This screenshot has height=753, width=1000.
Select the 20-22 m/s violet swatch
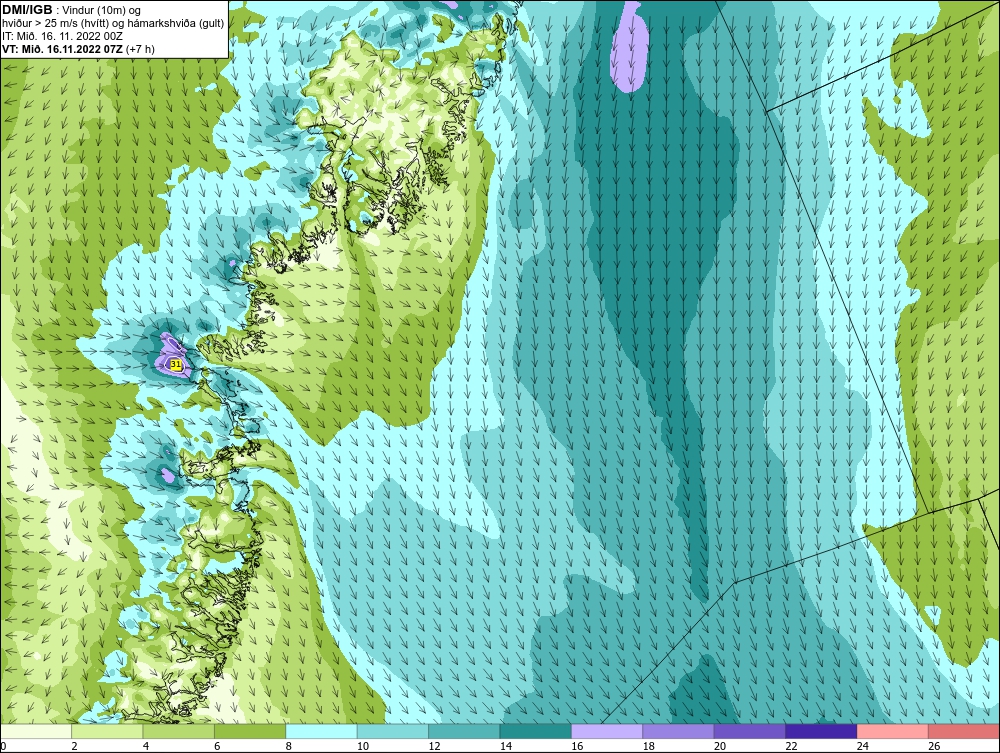tap(750, 731)
